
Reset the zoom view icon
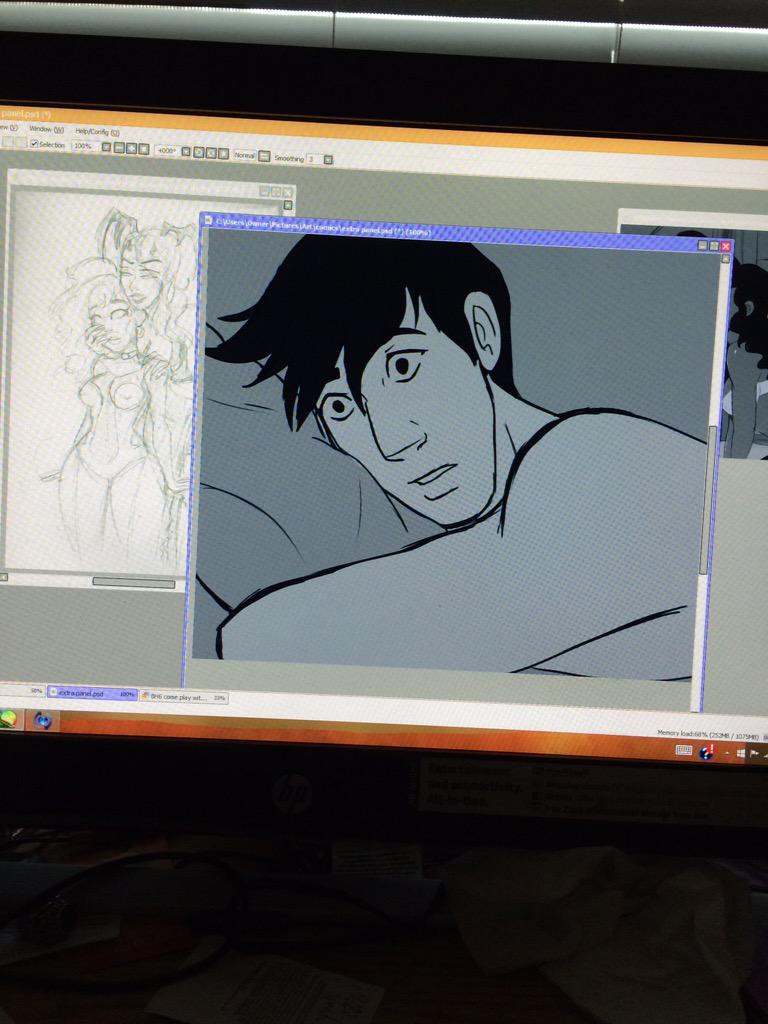click(144, 149)
